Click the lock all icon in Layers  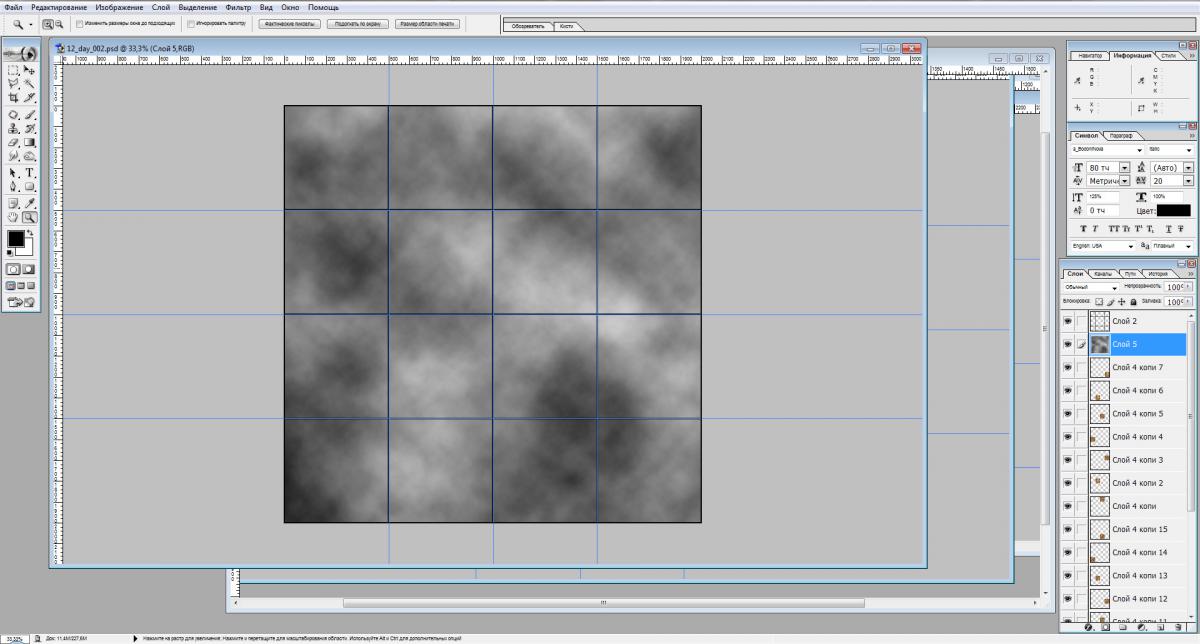pos(1134,301)
